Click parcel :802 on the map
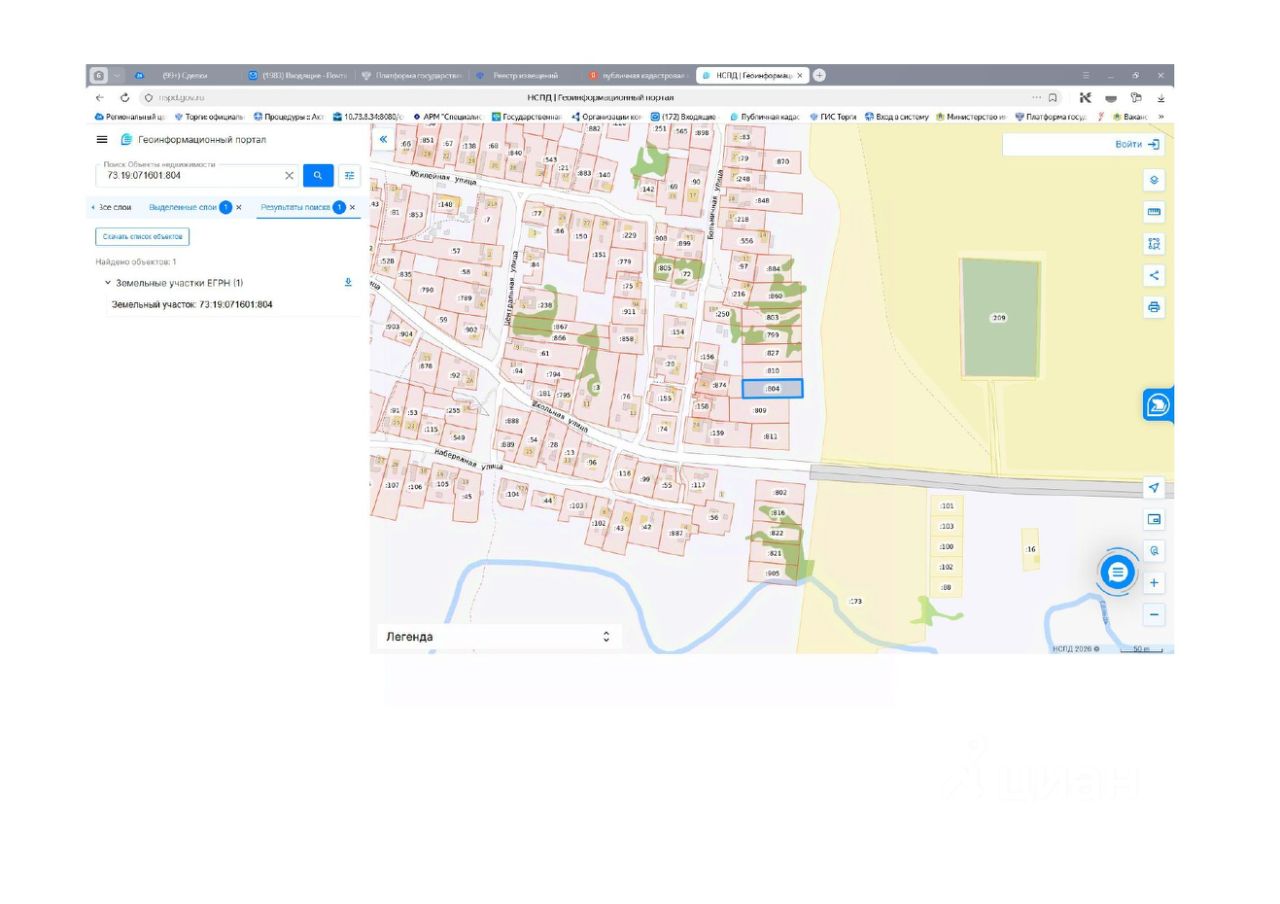This screenshot has width=1280, height=904. click(x=781, y=492)
